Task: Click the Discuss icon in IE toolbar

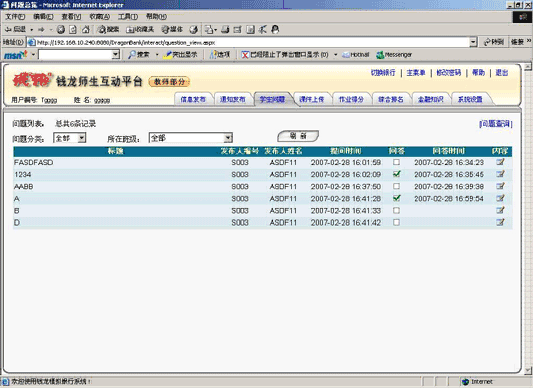Action: 250,30
